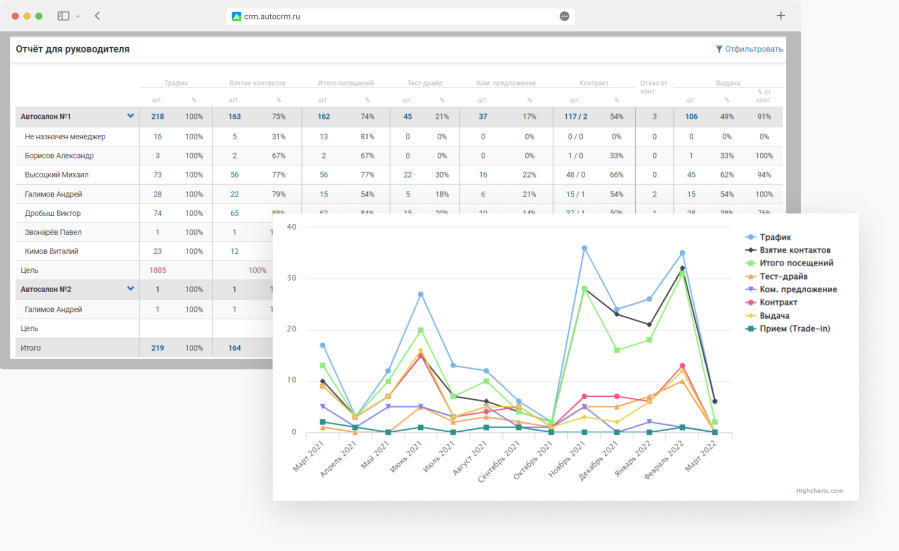Click the macOS green full-screen window button

[x=39, y=16]
